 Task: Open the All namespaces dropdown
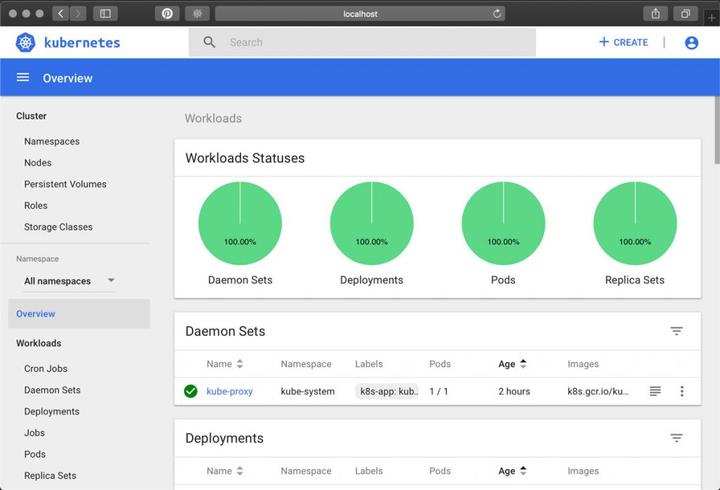click(69, 281)
